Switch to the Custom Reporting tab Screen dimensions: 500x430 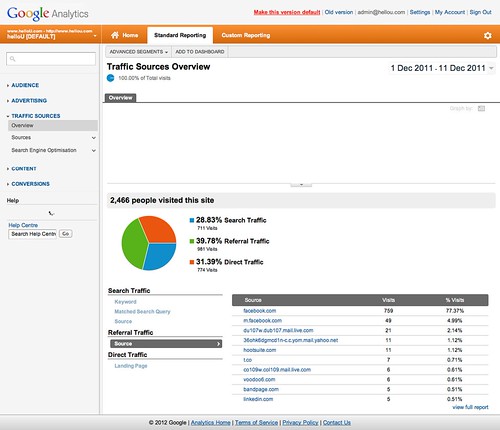click(246, 35)
